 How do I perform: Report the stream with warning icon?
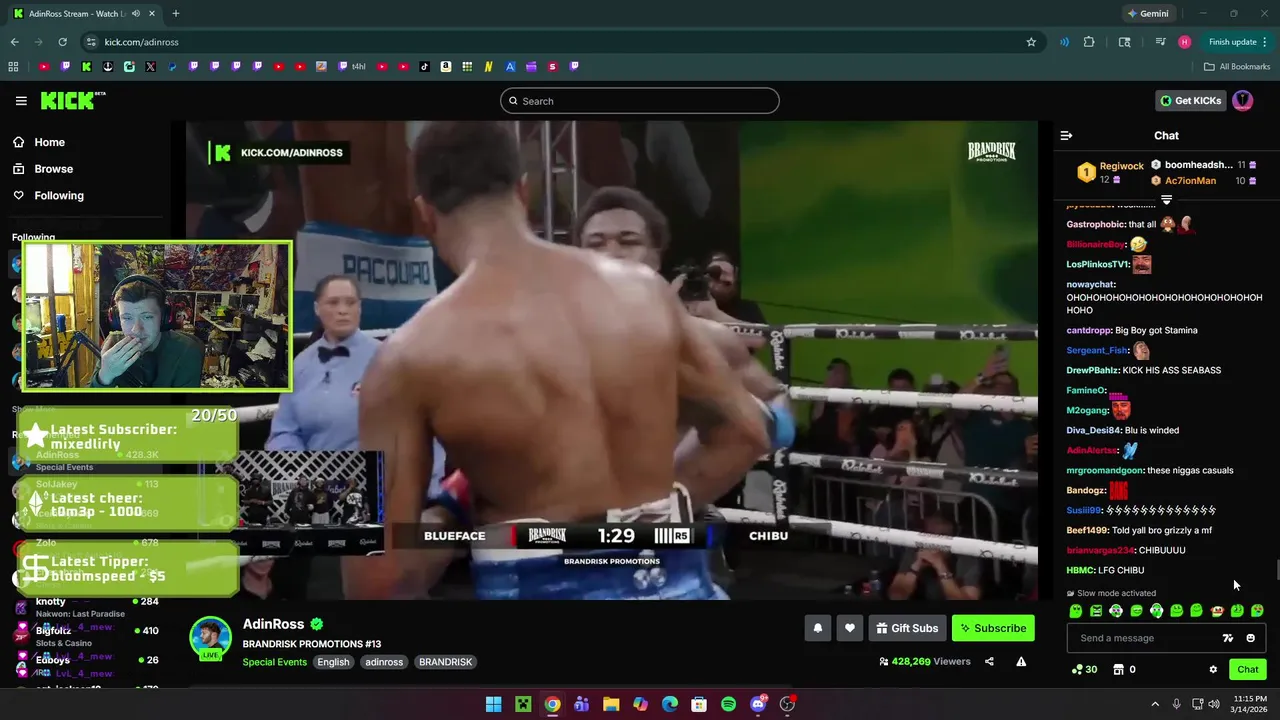(1021, 661)
